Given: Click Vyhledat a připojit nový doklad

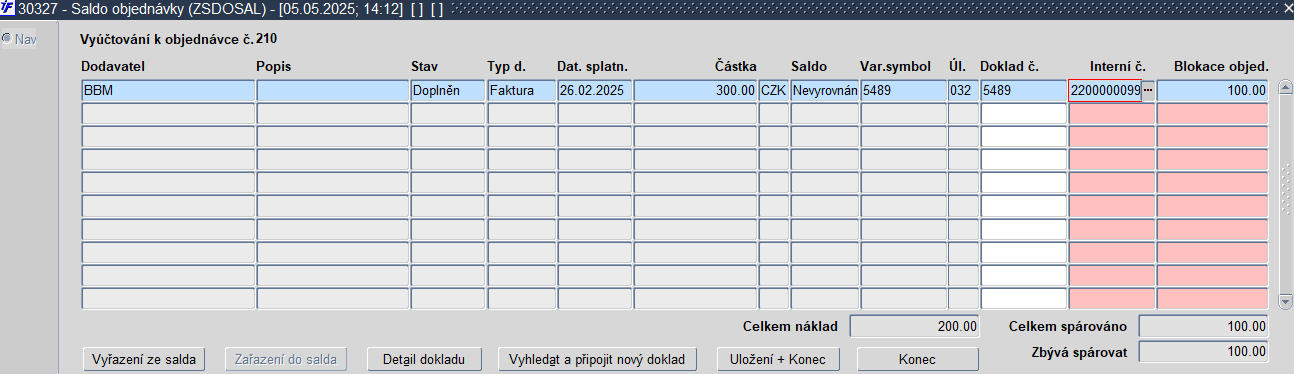Looking at the screenshot, I should pos(597,359).
